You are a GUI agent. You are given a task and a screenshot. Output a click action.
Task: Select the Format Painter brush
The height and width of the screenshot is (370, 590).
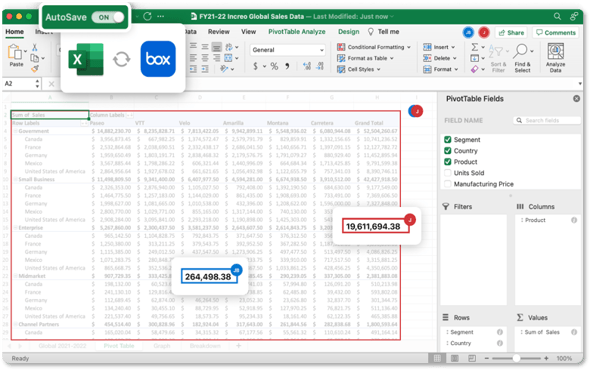pos(35,69)
